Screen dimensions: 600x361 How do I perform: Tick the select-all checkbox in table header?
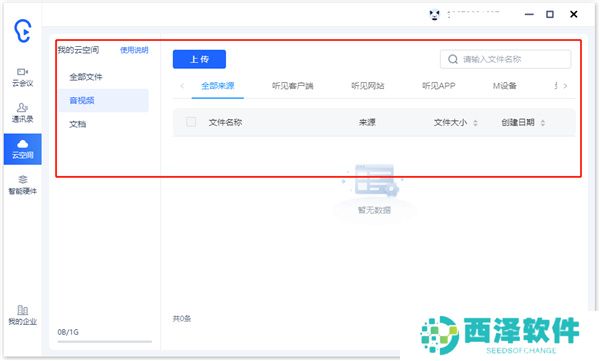tap(191, 122)
